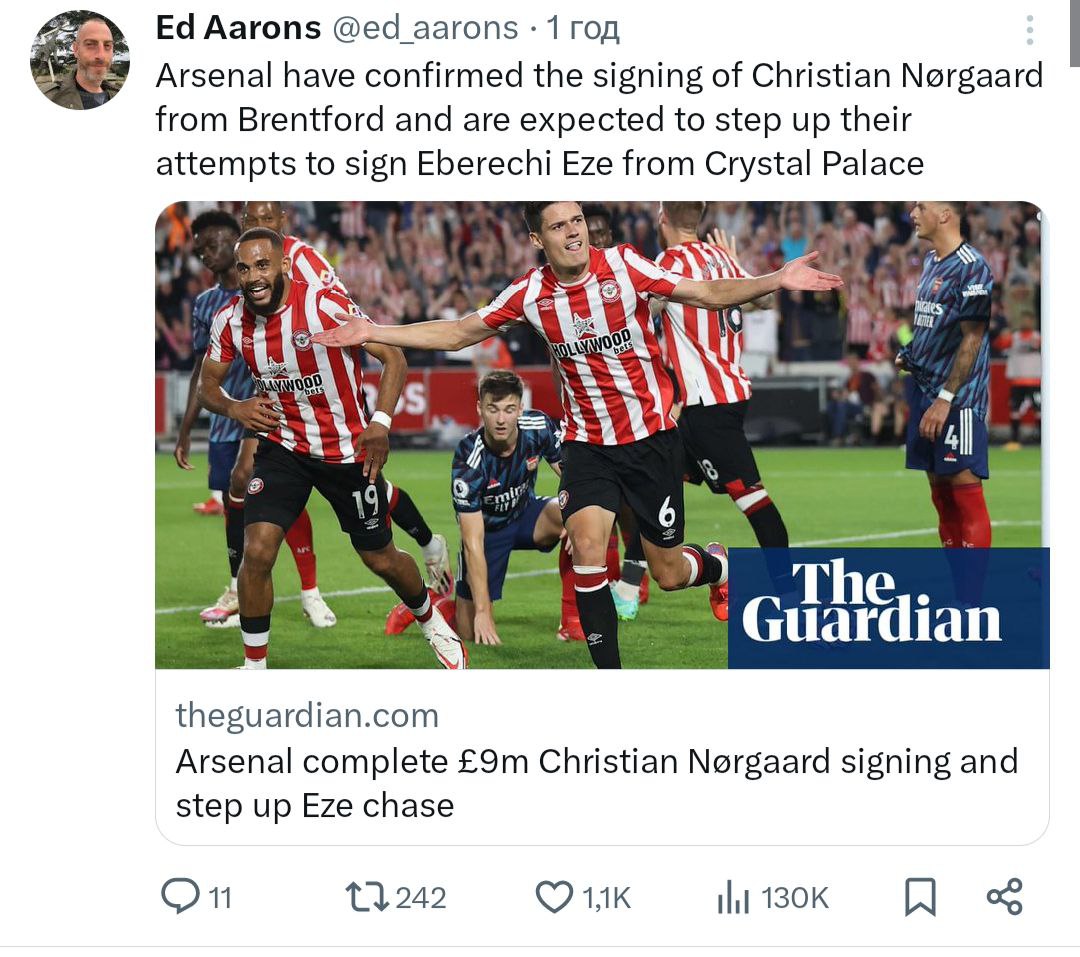This screenshot has width=1080, height=957.
Task: Retweet the post using the repost icon
Action: pos(366,898)
